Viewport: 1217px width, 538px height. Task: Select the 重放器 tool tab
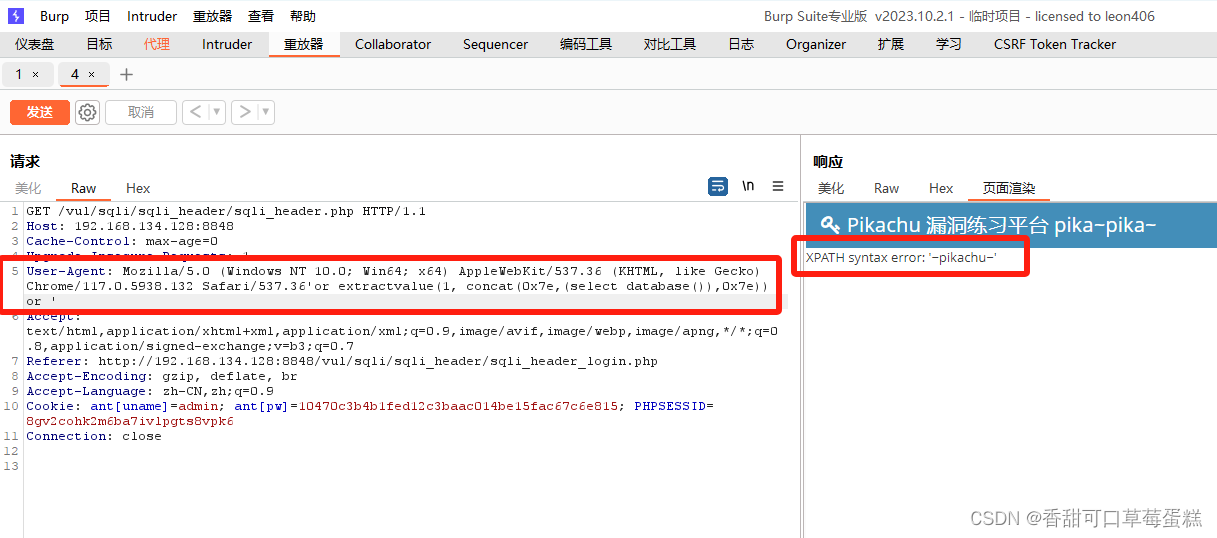pyautogui.click(x=304, y=44)
